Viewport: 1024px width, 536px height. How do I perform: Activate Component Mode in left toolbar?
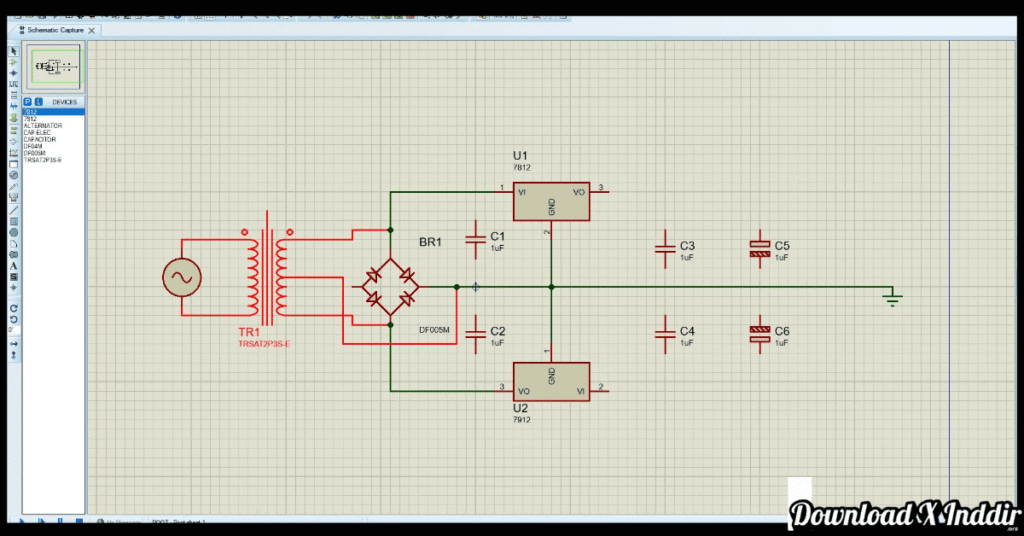[x=14, y=62]
